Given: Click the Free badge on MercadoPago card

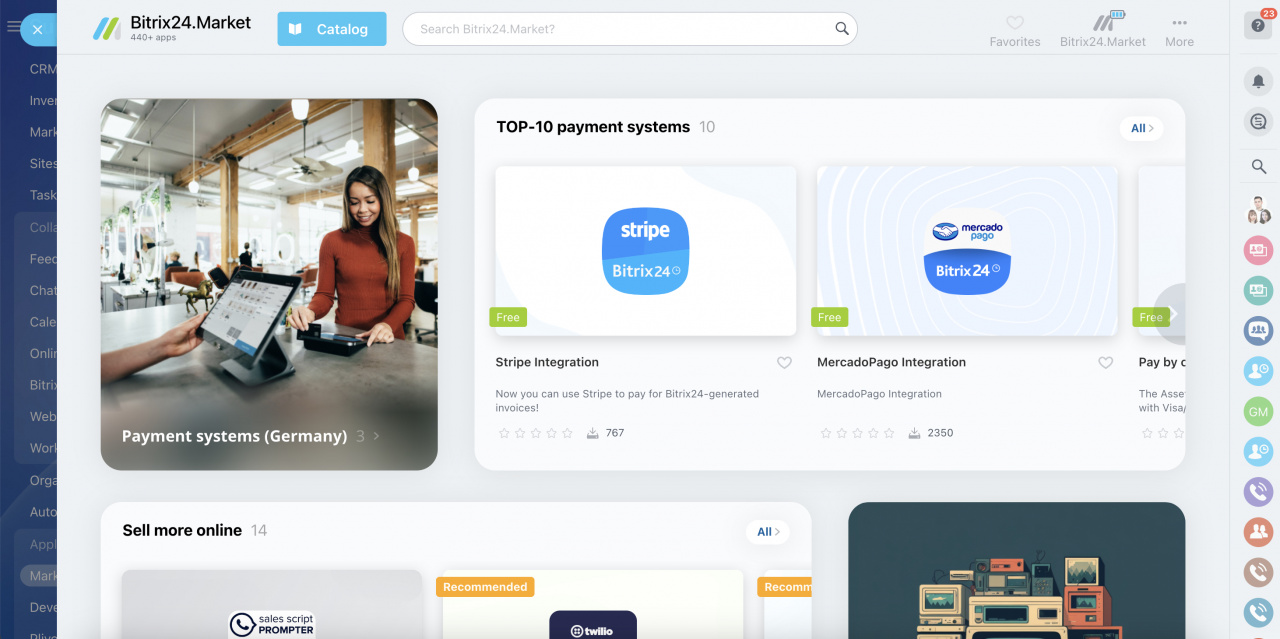Looking at the screenshot, I should coord(830,317).
